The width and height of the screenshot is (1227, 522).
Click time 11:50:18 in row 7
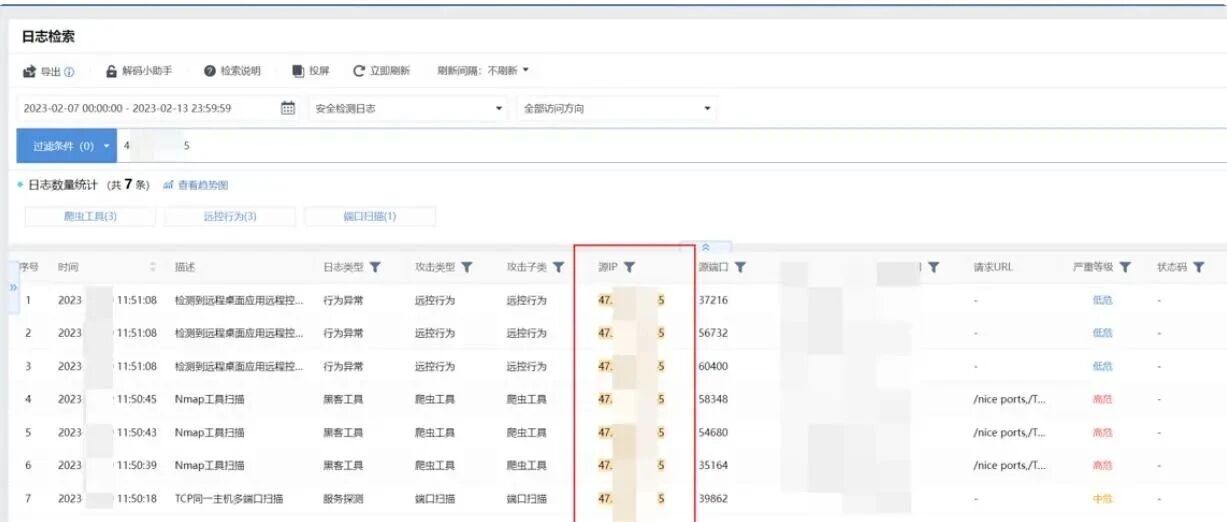137,498
